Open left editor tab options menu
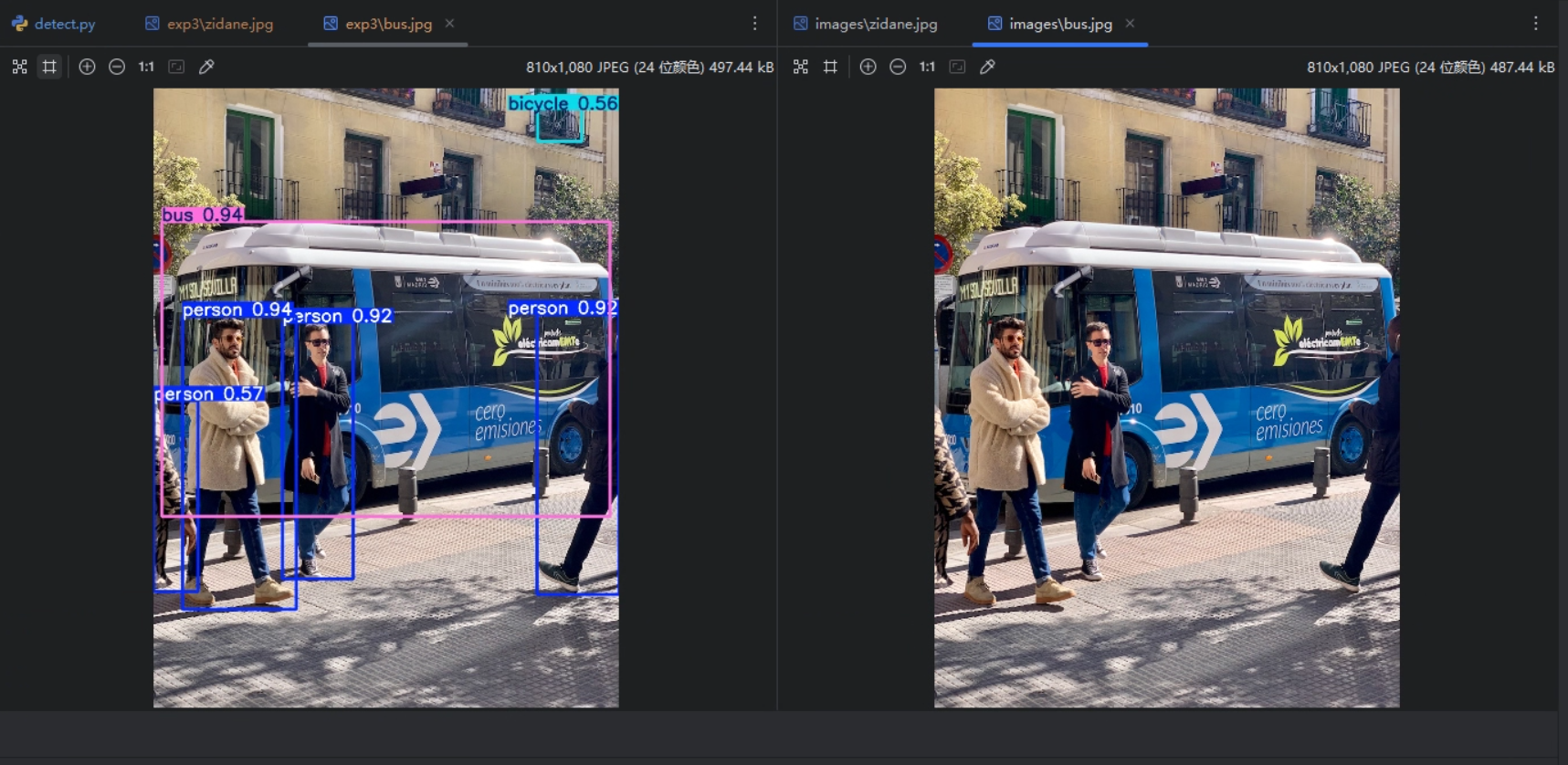Viewport: 1568px width, 765px height. pyautogui.click(x=754, y=24)
